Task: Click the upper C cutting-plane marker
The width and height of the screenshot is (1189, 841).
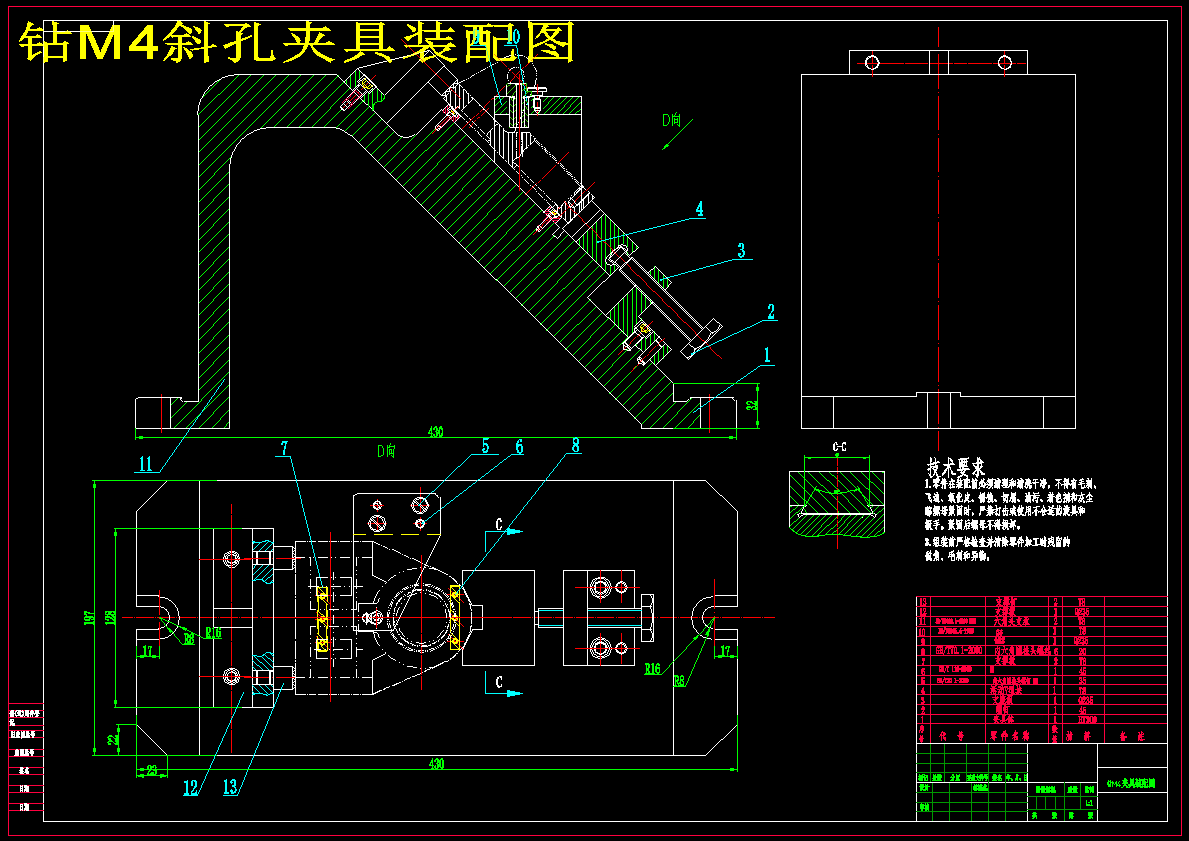Action: tap(498, 525)
